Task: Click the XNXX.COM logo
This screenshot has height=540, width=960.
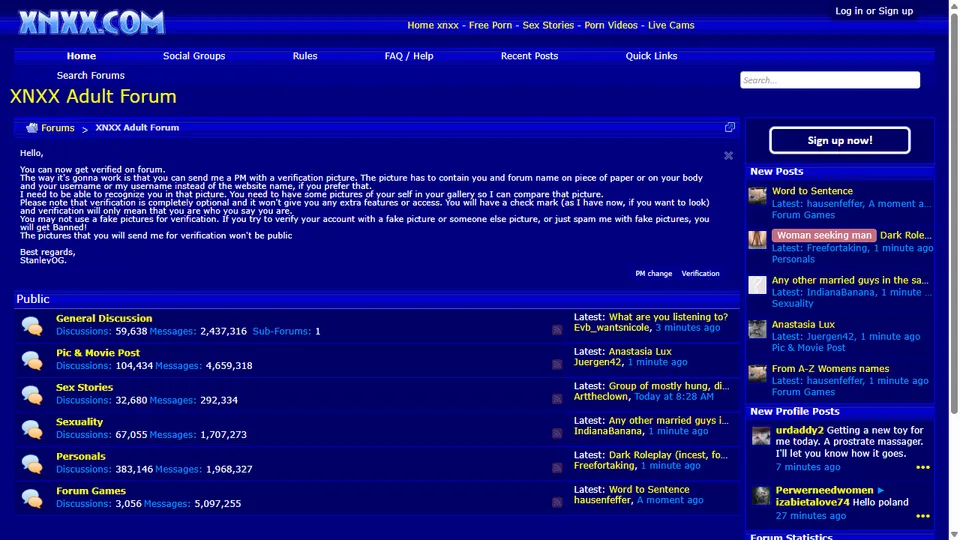Action: [x=91, y=23]
